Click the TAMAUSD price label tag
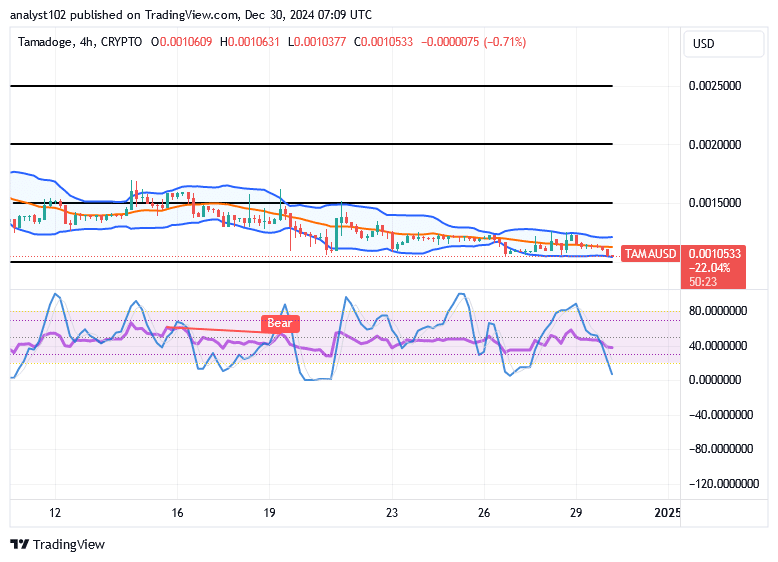 click(x=650, y=254)
